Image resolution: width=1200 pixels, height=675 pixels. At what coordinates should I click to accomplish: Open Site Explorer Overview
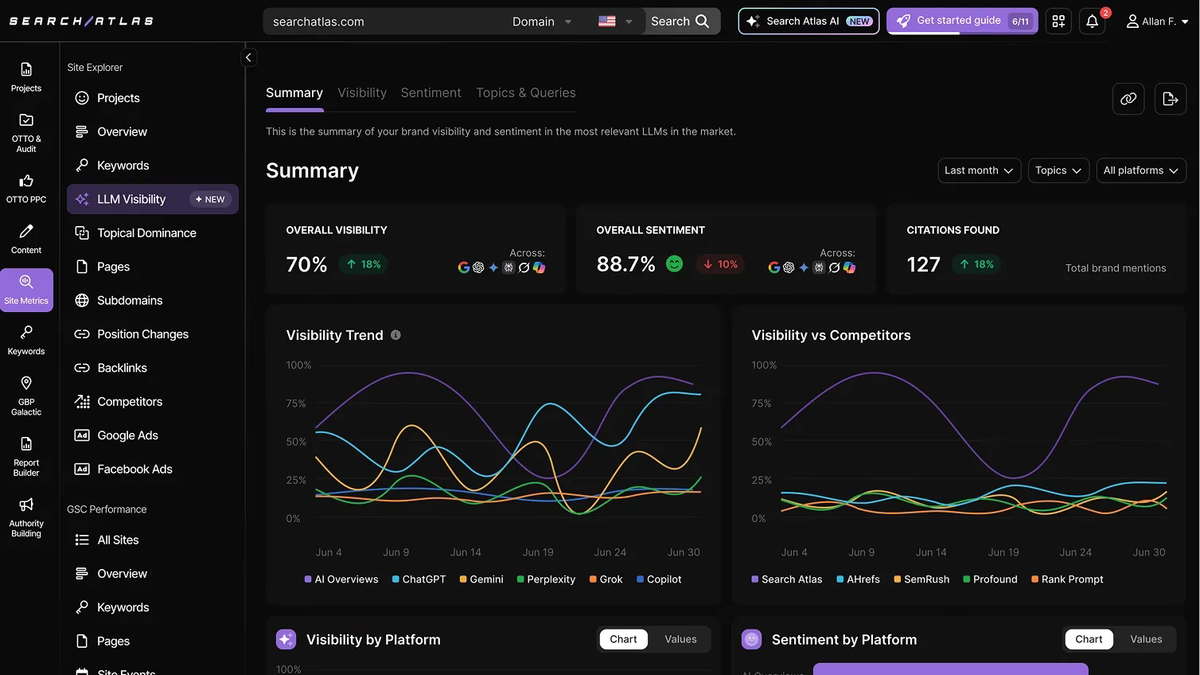coord(152,132)
